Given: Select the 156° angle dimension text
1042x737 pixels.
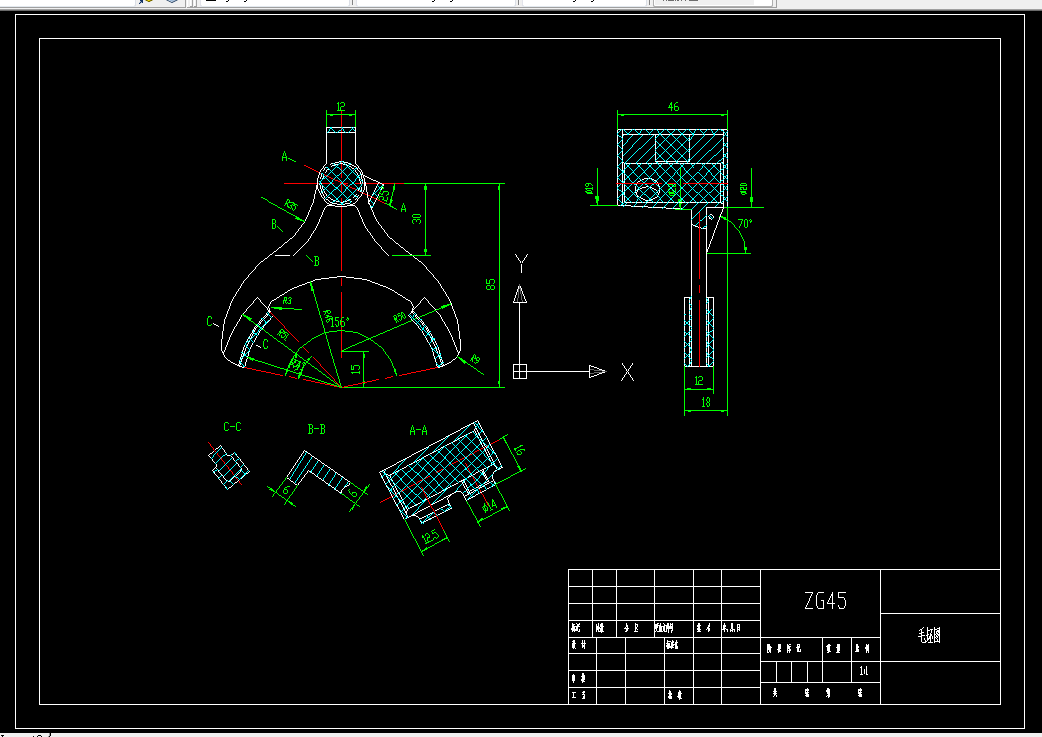Looking at the screenshot, I should [339, 322].
